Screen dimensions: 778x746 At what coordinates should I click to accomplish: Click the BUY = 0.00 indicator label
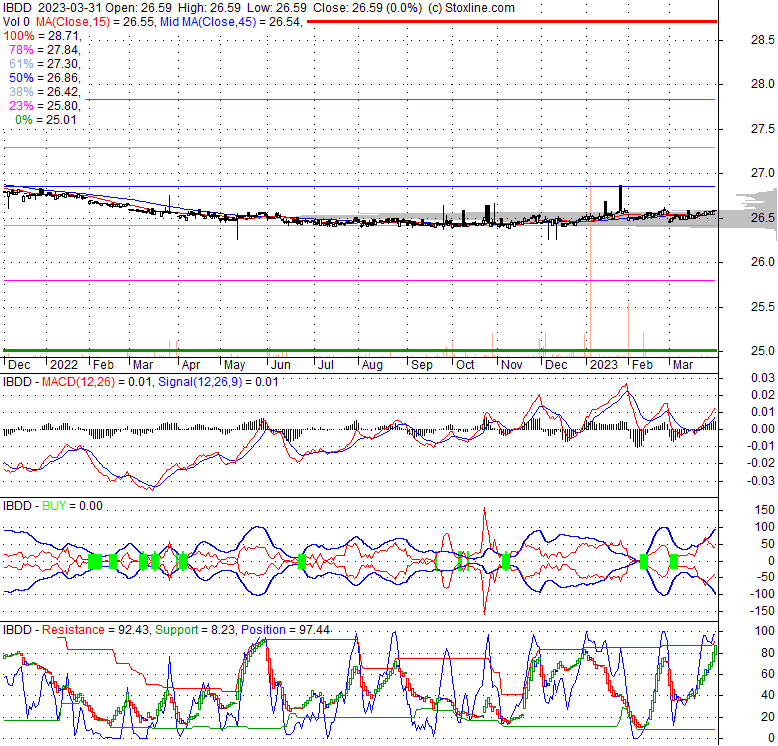(x=72, y=506)
